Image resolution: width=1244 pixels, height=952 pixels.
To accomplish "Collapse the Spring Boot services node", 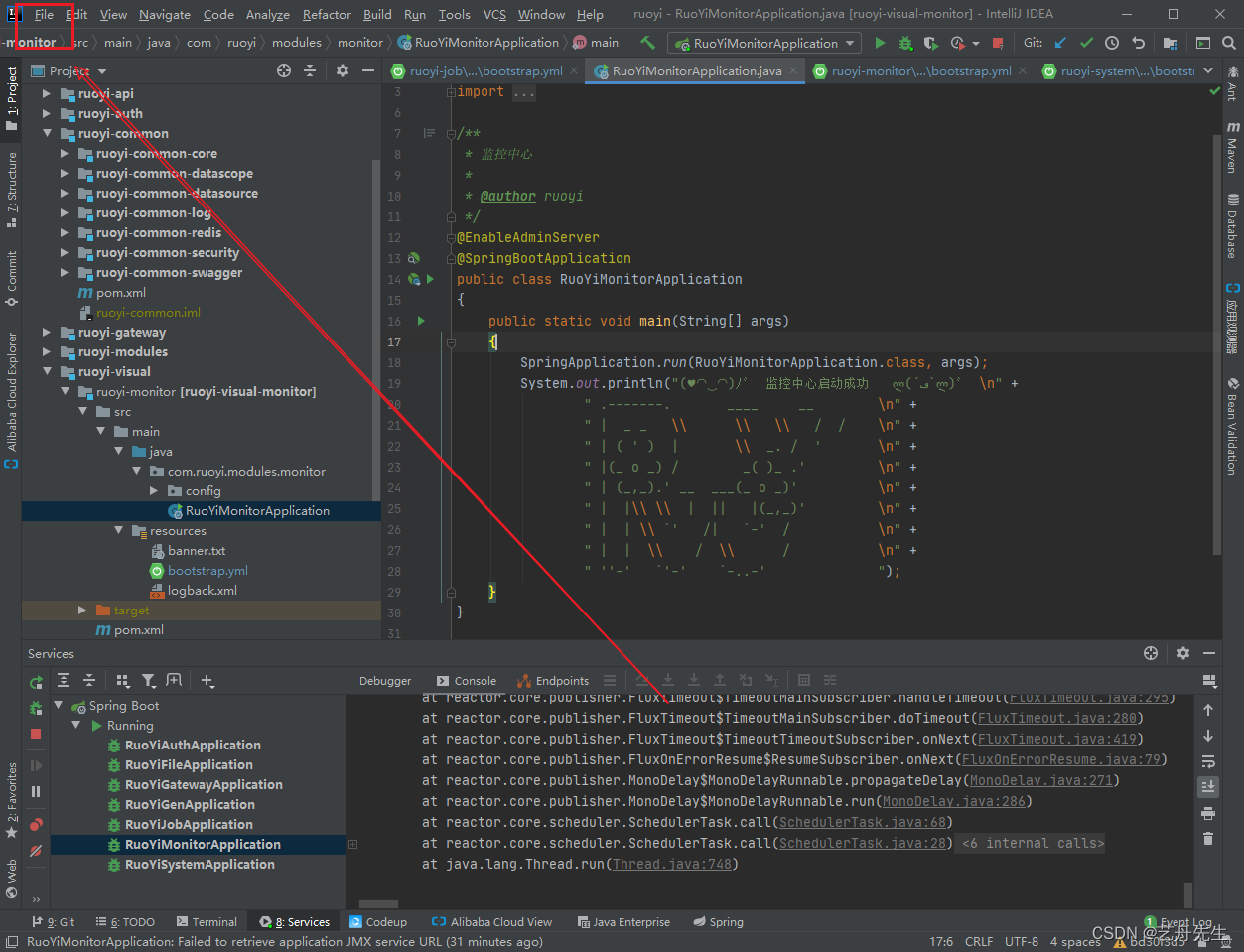I will [58, 706].
